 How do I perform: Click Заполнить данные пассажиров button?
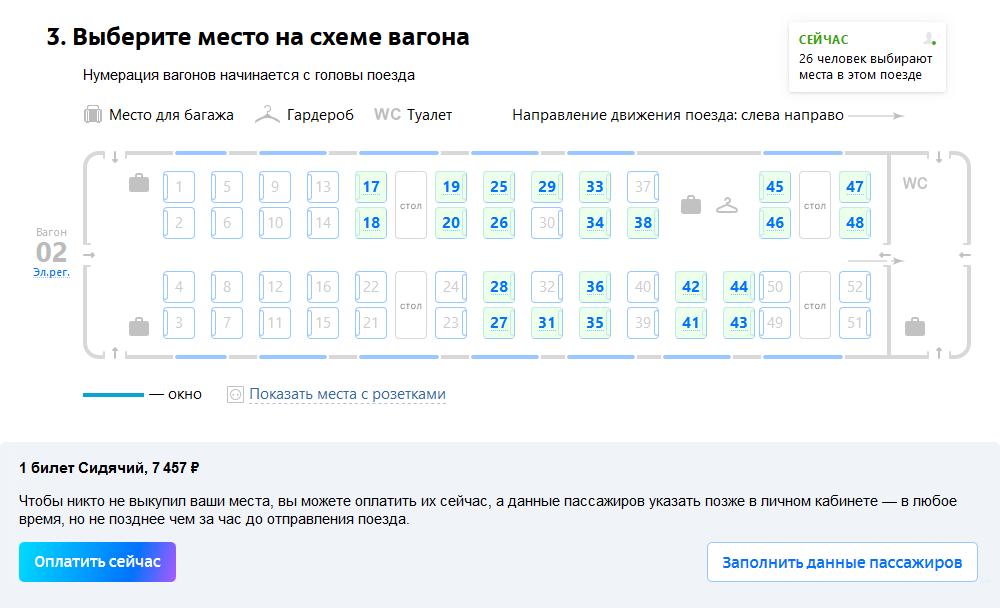click(x=842, y=562)
